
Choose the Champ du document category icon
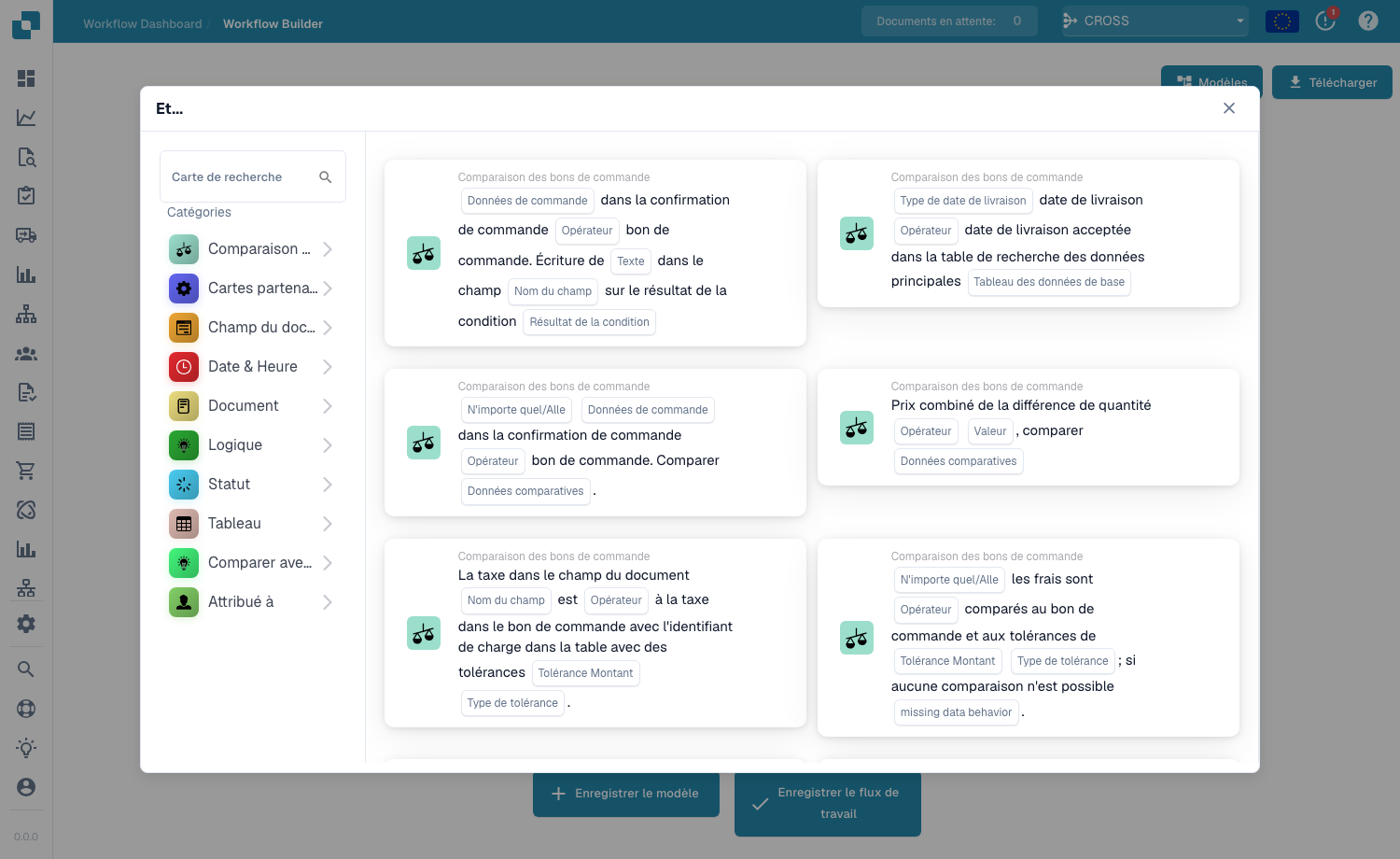click(184, 328)
